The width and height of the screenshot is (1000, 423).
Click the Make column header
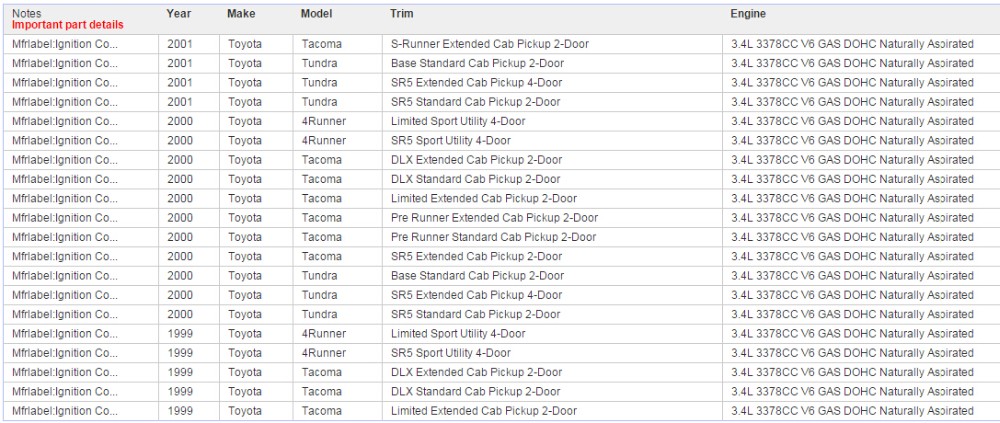241,14
